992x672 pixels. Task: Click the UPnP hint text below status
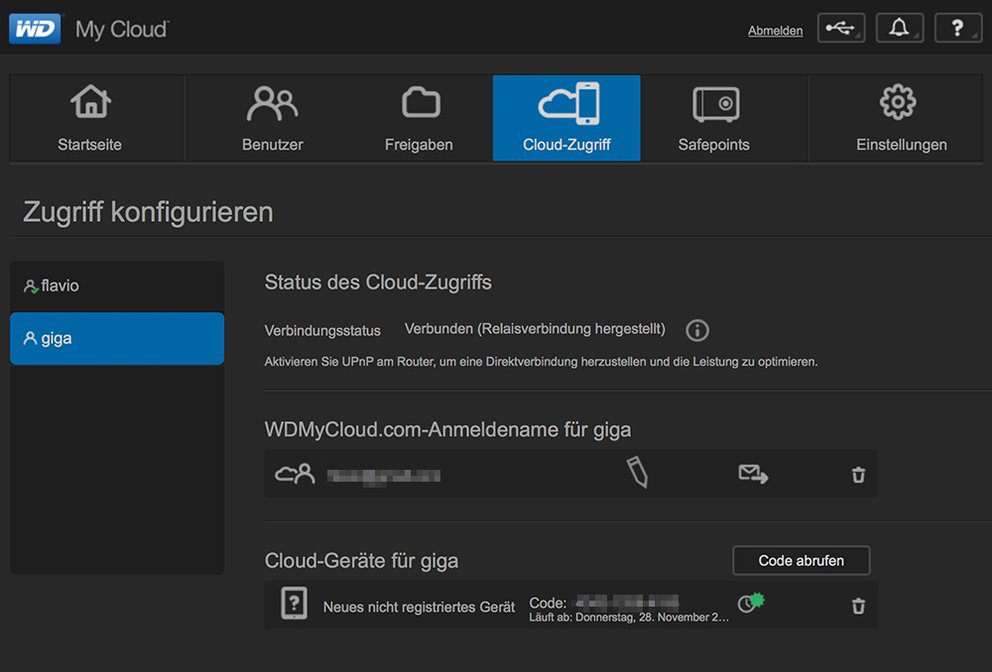541,362
